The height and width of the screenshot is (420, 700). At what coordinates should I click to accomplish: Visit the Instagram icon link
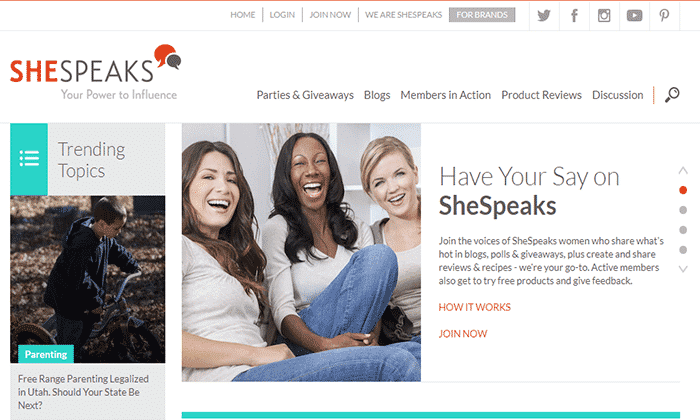coord(604,16)
